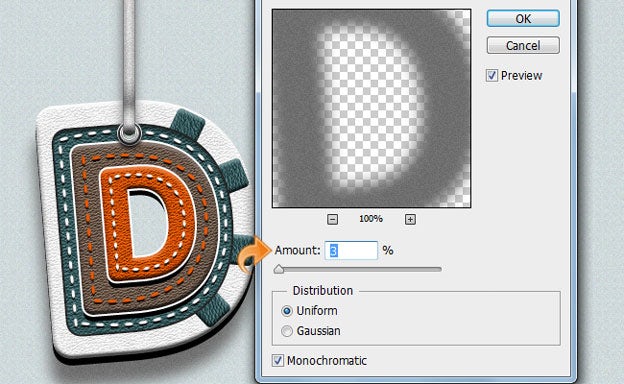Toggle the Preview checkbox
The width and height of the screenshot is (624, 384).
click(491, 76)
